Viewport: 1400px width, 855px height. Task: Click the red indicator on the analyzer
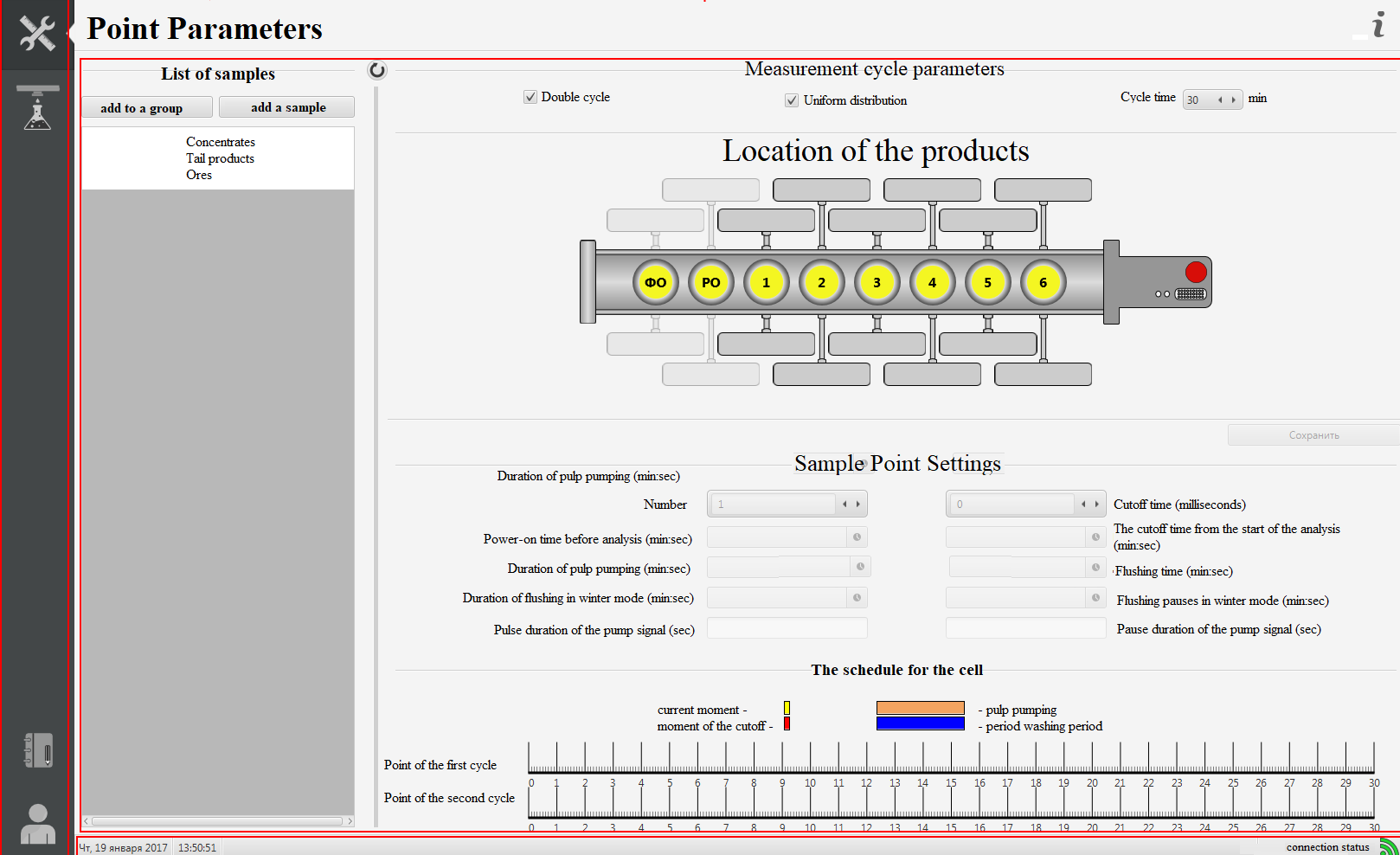(1196, 272)
